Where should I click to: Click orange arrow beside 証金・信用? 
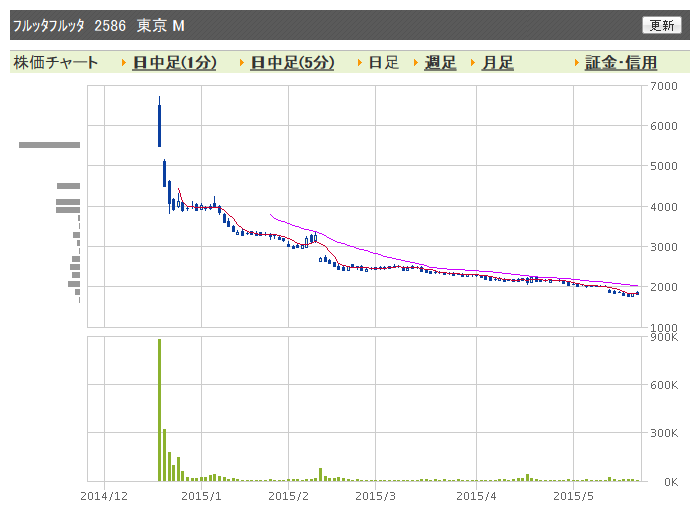[x=576, y=63]
